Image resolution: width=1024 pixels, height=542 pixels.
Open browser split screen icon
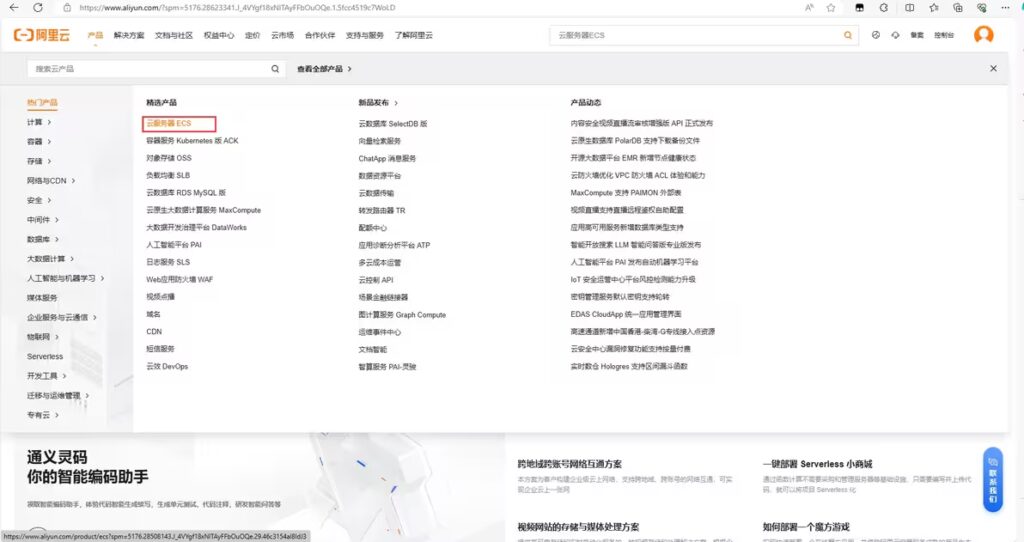[909, 8]
